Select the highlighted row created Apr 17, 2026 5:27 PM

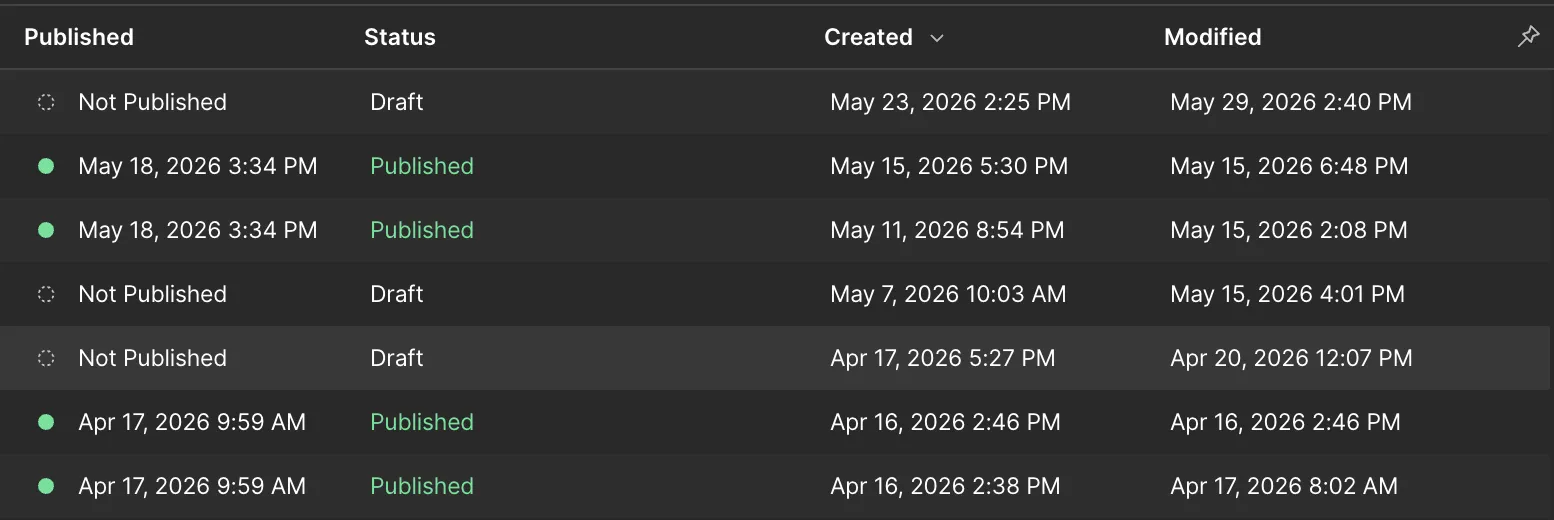click(777, 358)
